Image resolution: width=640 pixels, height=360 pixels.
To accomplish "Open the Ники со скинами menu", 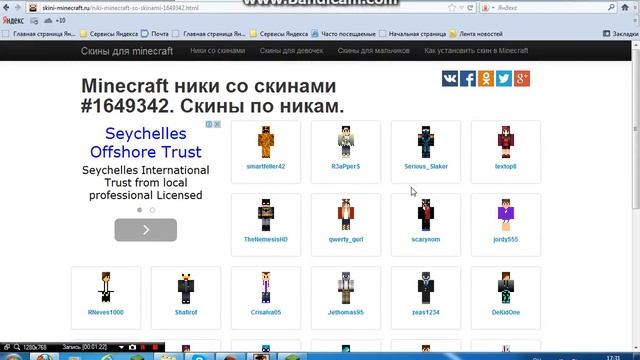I will 218,51.
